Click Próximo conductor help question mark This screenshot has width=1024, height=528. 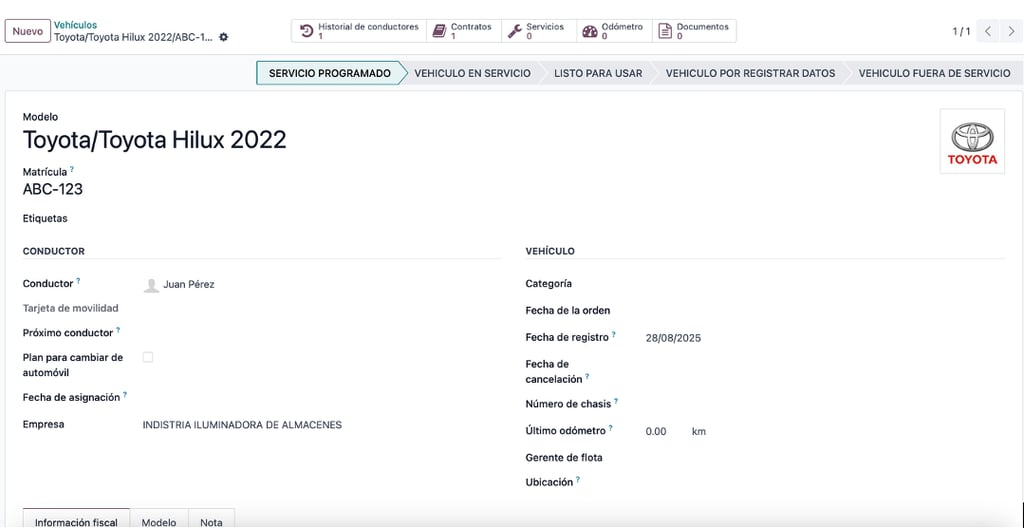pos(118,330)
